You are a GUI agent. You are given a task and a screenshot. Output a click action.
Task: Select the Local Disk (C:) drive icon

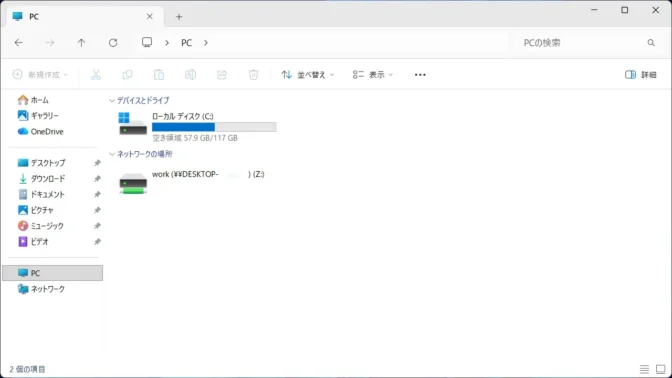coord(132,124)
